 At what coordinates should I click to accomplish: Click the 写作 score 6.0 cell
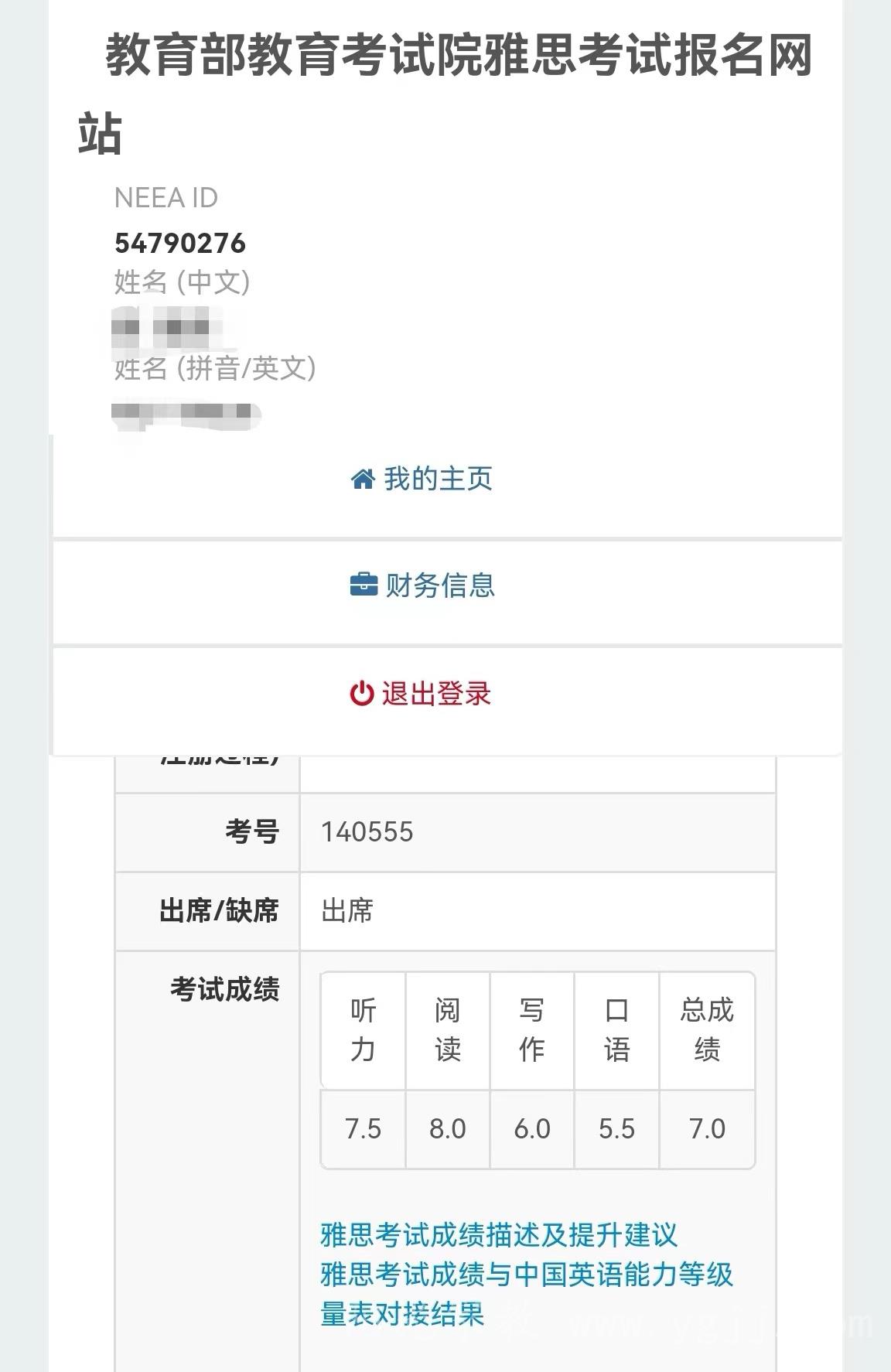click(x=532, y=1129)
